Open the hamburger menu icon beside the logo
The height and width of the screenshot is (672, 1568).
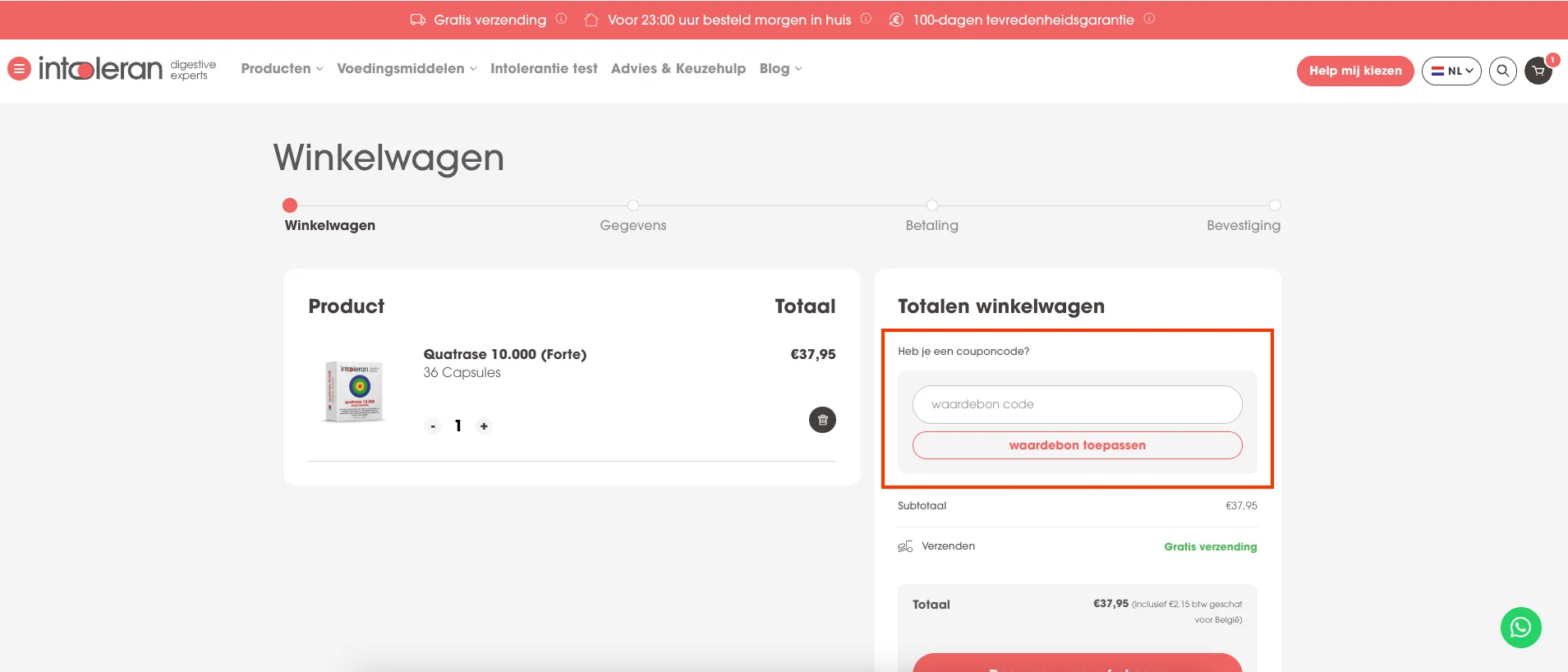click(19, 69)
